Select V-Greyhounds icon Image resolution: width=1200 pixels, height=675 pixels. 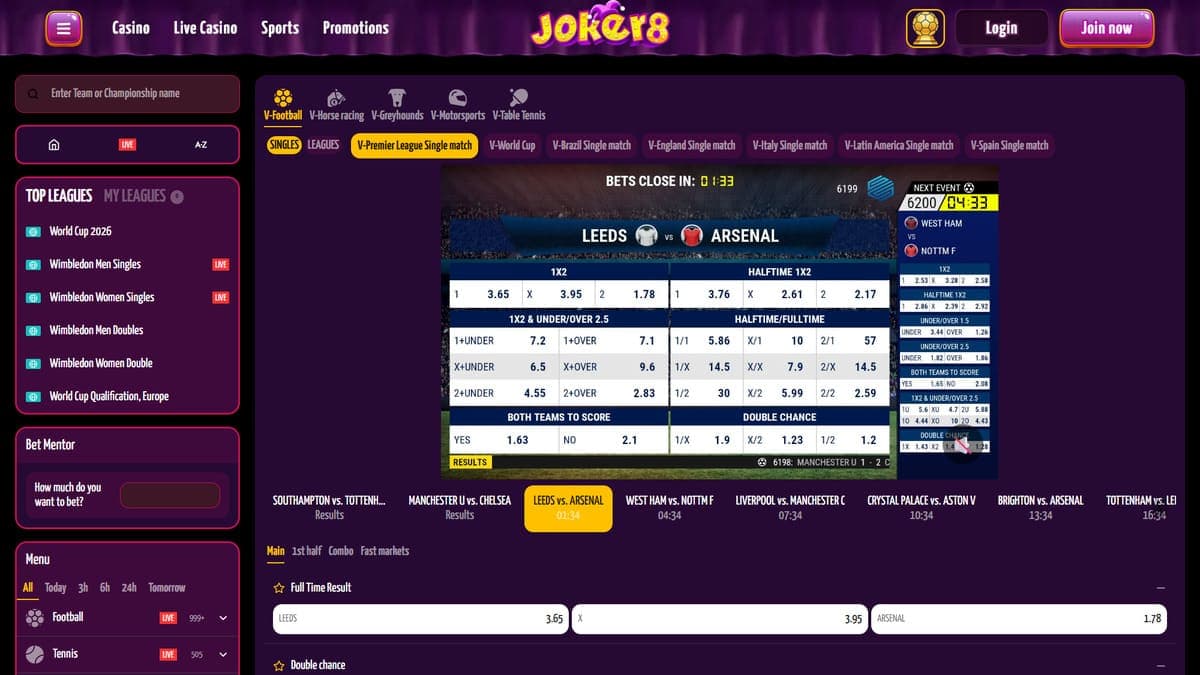click(397, 98)
